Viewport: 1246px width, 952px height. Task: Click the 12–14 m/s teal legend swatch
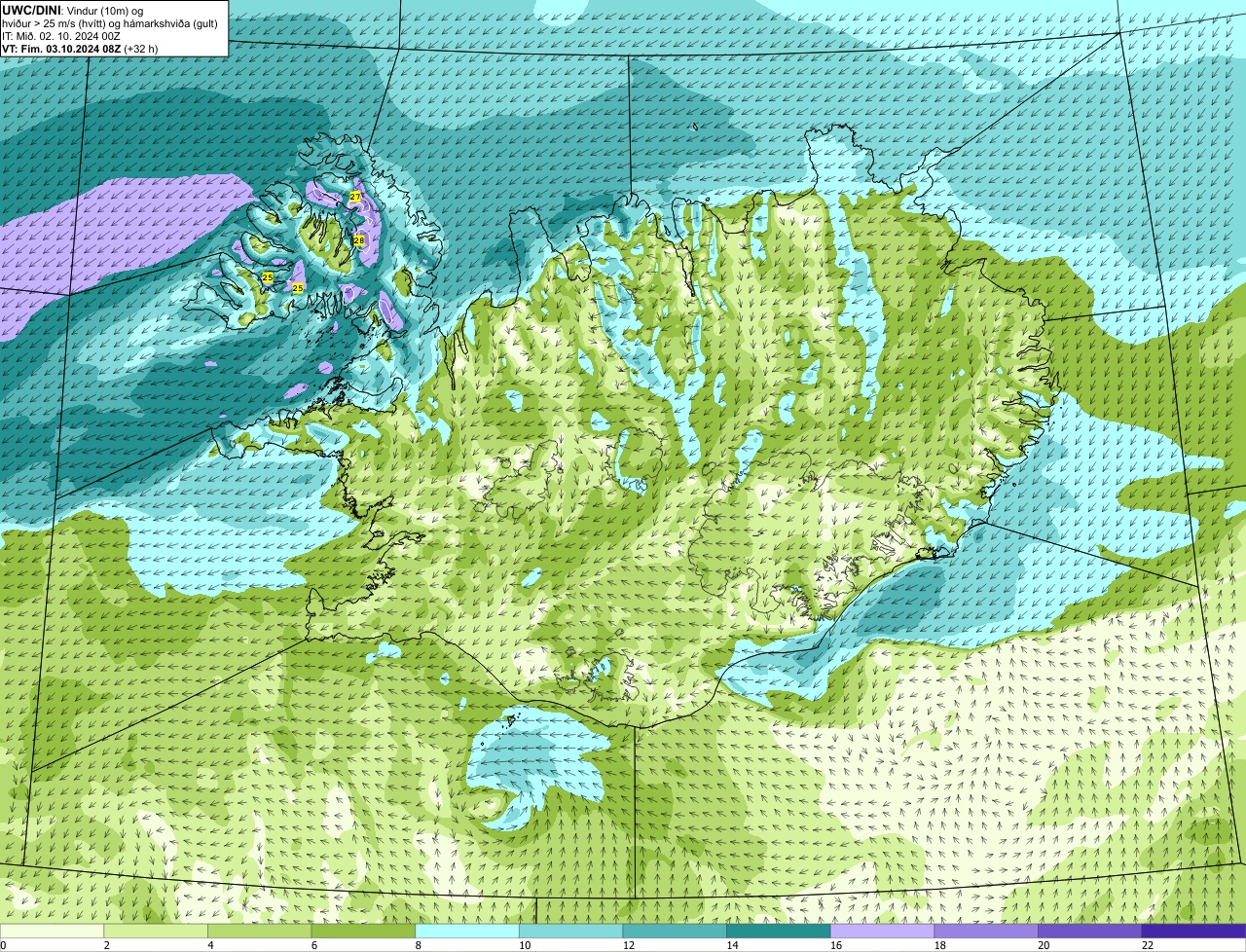point(674,932)
